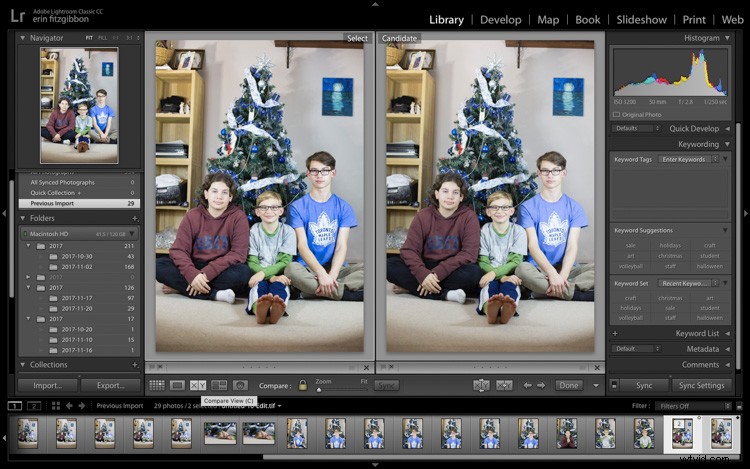Switch to the Book module

587,20
